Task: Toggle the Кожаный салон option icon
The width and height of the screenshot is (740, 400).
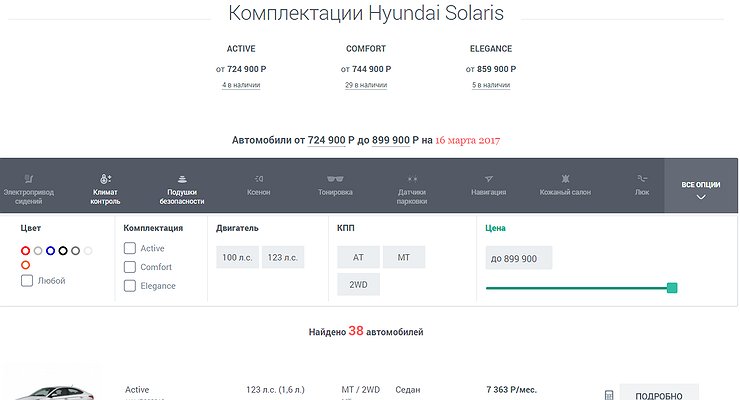Action: tap(565, 179)
